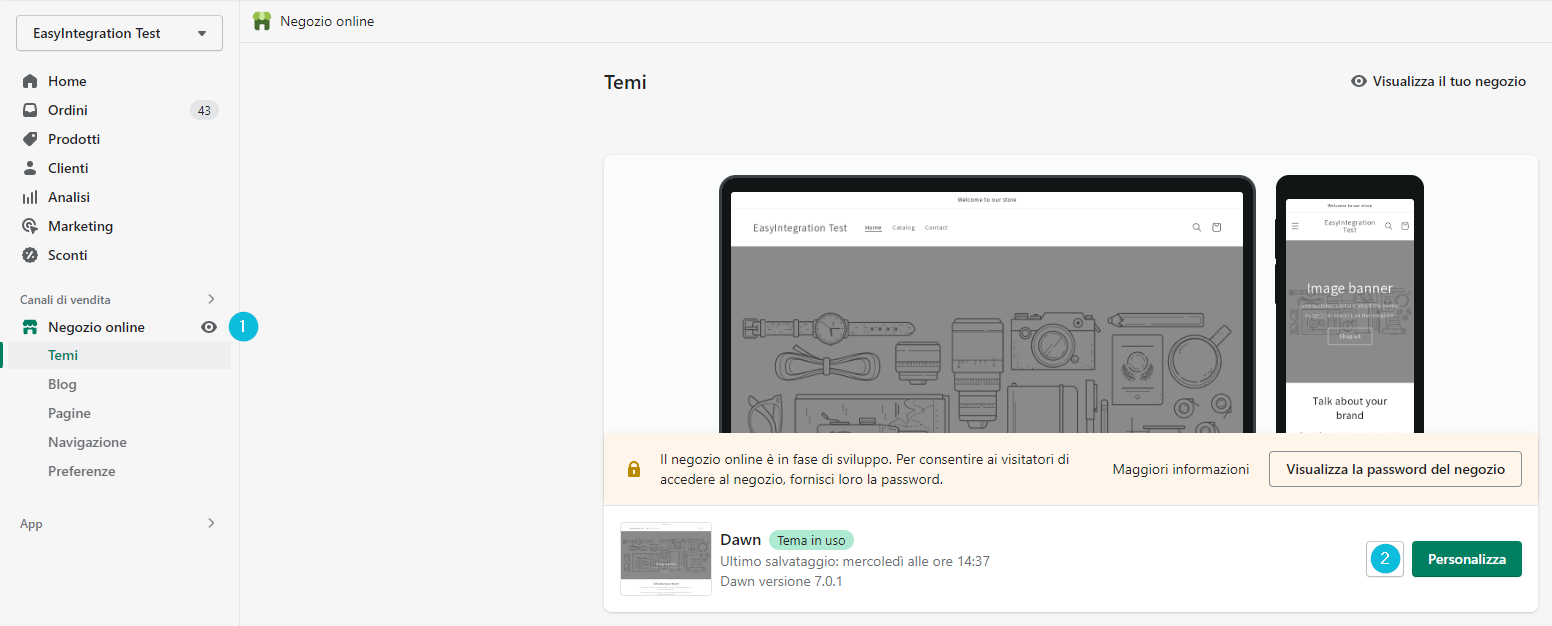Open the Navigazione submenu item

[x=87, y=442]
